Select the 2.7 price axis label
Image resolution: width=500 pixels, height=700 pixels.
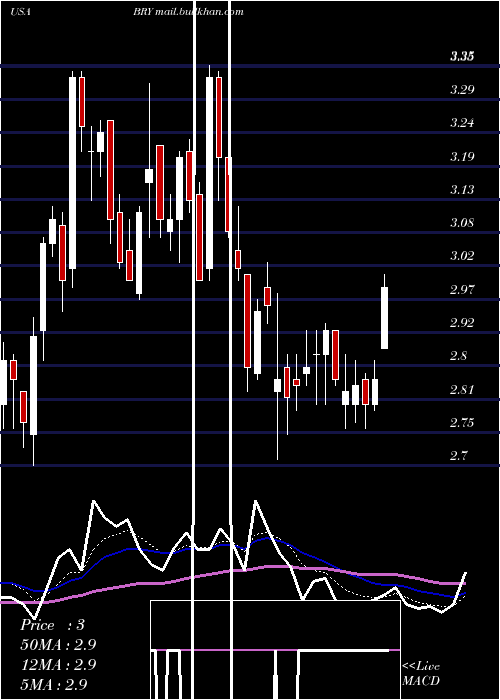(458, 456)
